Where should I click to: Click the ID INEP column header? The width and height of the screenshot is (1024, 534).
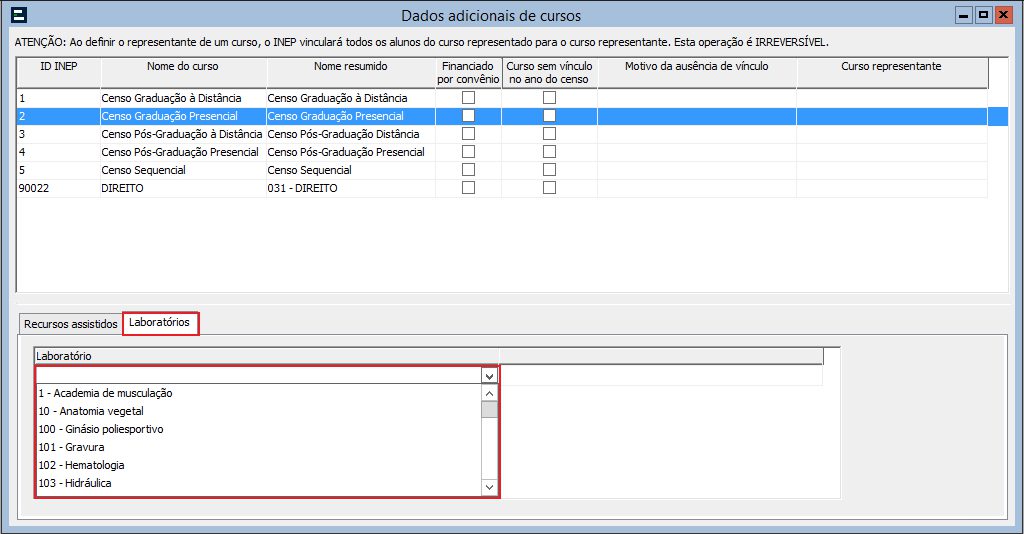click(x=59, y=72)
